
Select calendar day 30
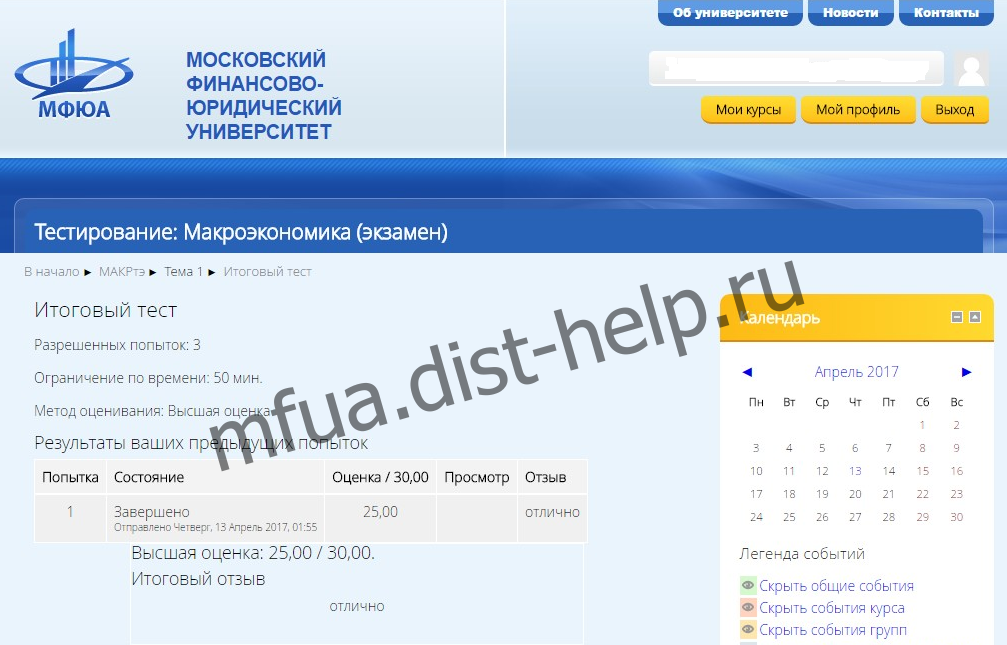click(x=956, y=517)
